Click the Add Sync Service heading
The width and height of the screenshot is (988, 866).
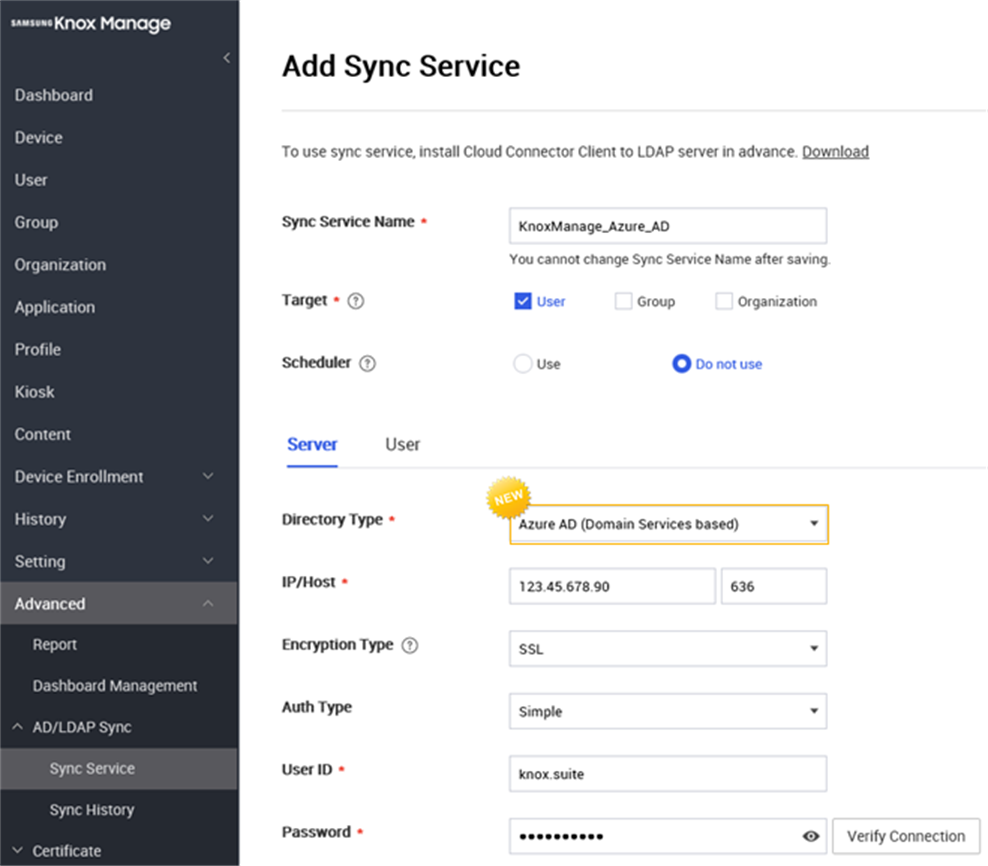(401, 66)
